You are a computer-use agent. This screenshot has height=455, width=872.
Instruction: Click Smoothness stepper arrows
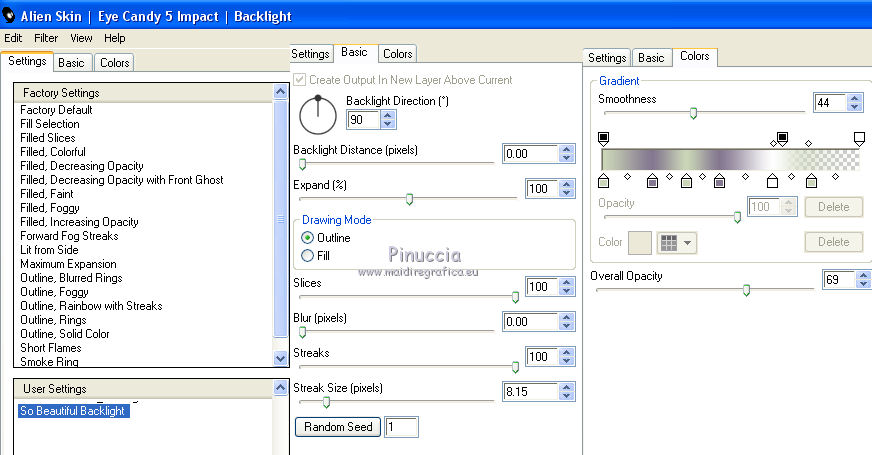(855, 102)
